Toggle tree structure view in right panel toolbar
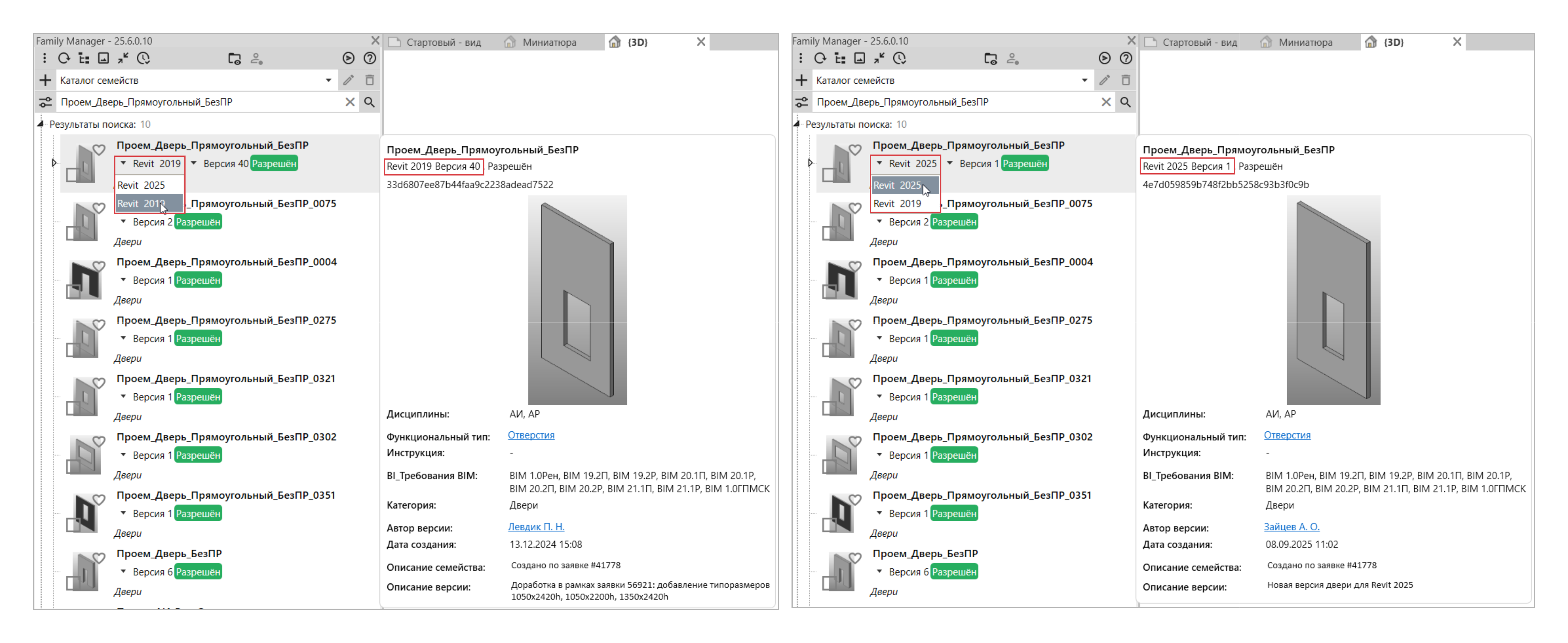 click(840, 58)
